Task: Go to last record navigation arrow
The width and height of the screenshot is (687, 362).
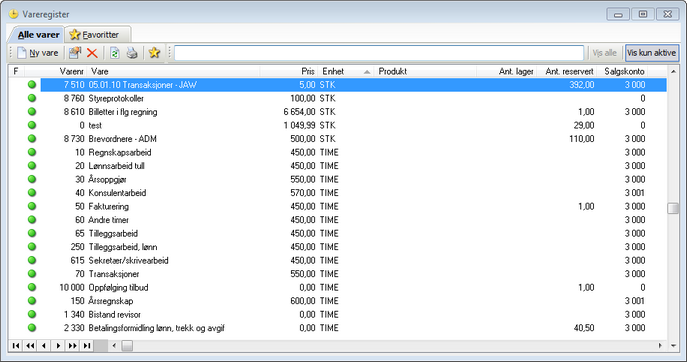Action: tap(87, 346)
